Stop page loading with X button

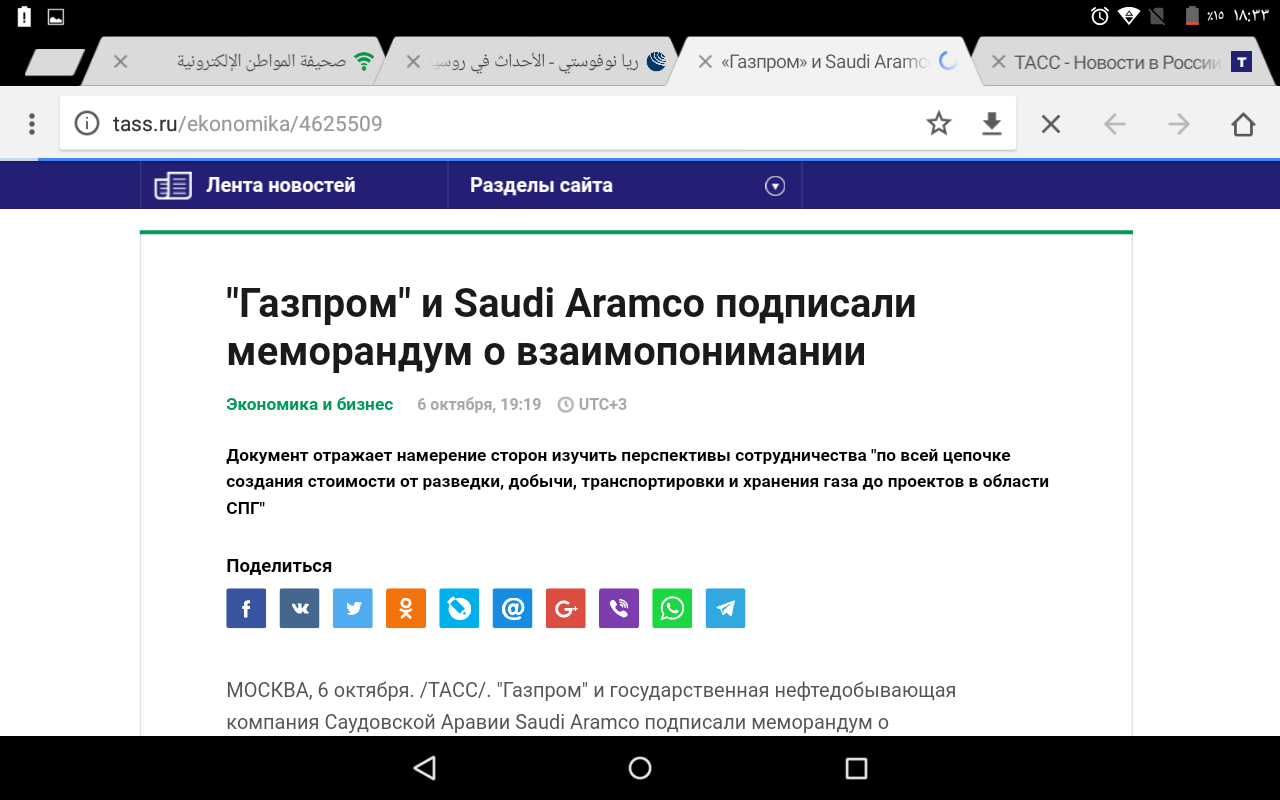pos(1050,124)
